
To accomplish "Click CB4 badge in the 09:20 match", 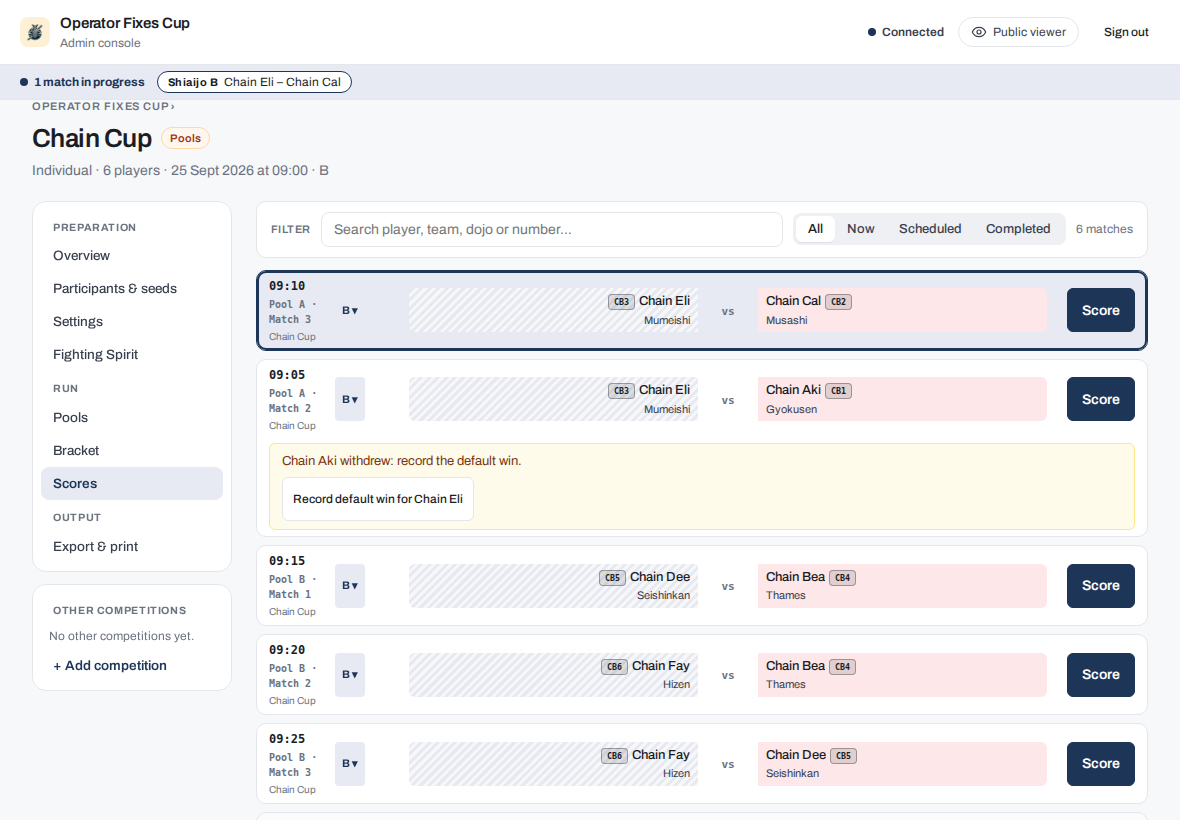I will coord(842,667).
